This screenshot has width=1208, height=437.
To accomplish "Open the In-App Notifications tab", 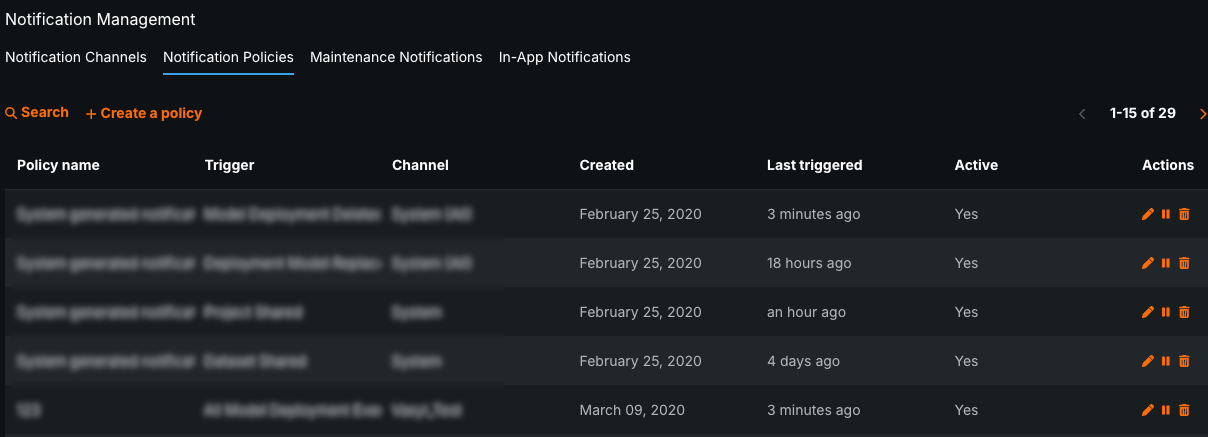I will (x=564, y=57).
